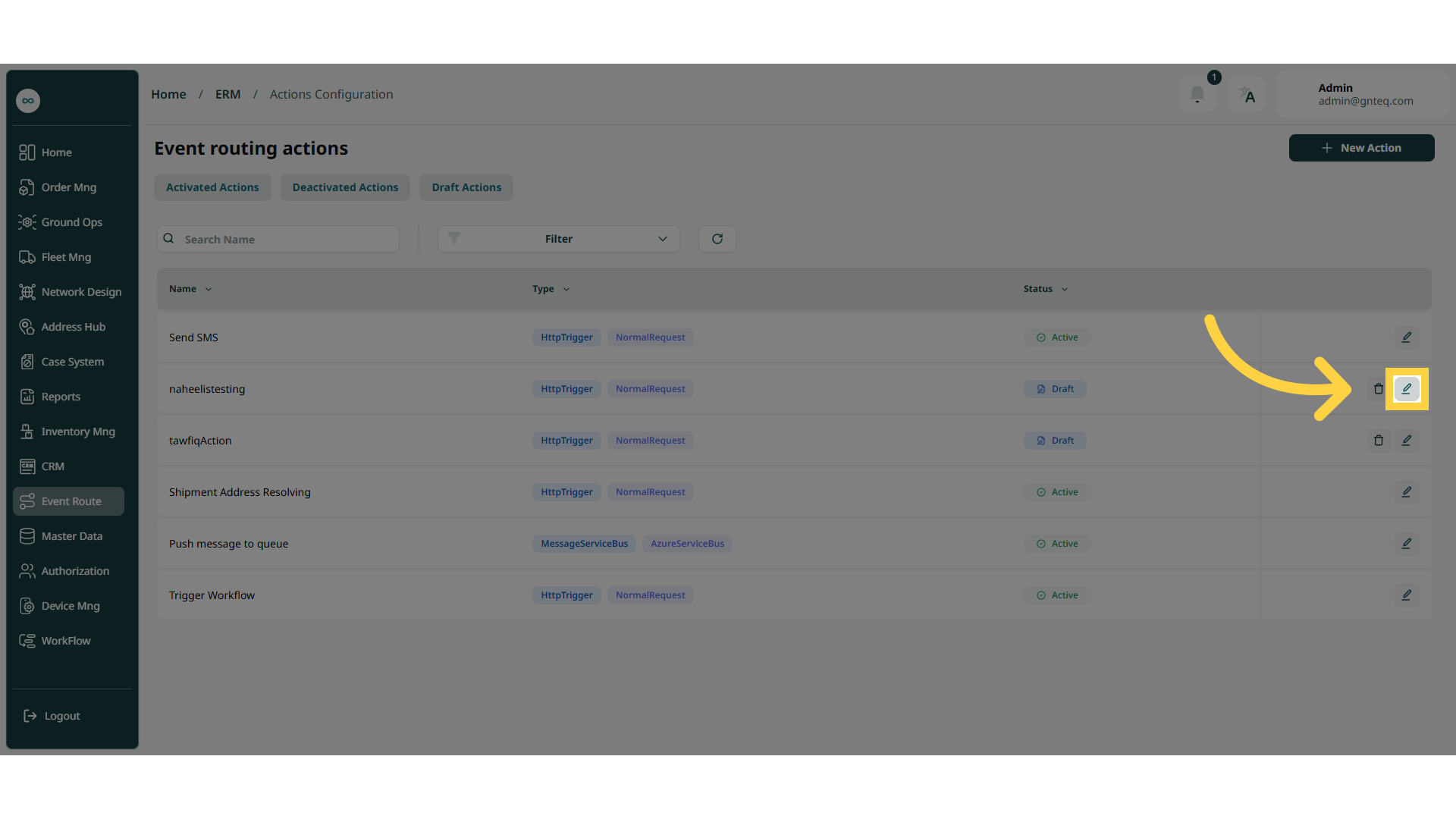Open the Filter dropdown
The image size is (1456, 819).
pos(559,239)
